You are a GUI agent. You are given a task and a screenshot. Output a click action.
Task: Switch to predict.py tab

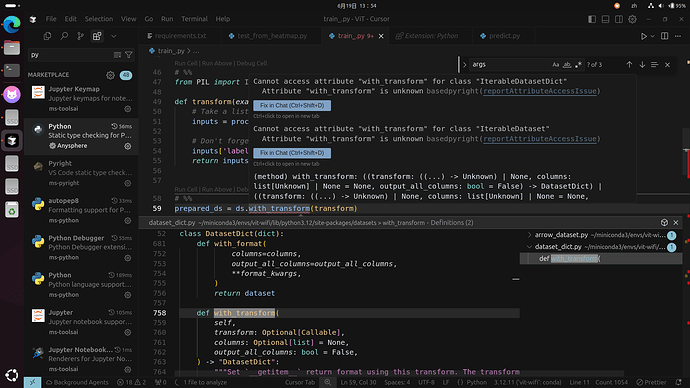click(503, 36)
